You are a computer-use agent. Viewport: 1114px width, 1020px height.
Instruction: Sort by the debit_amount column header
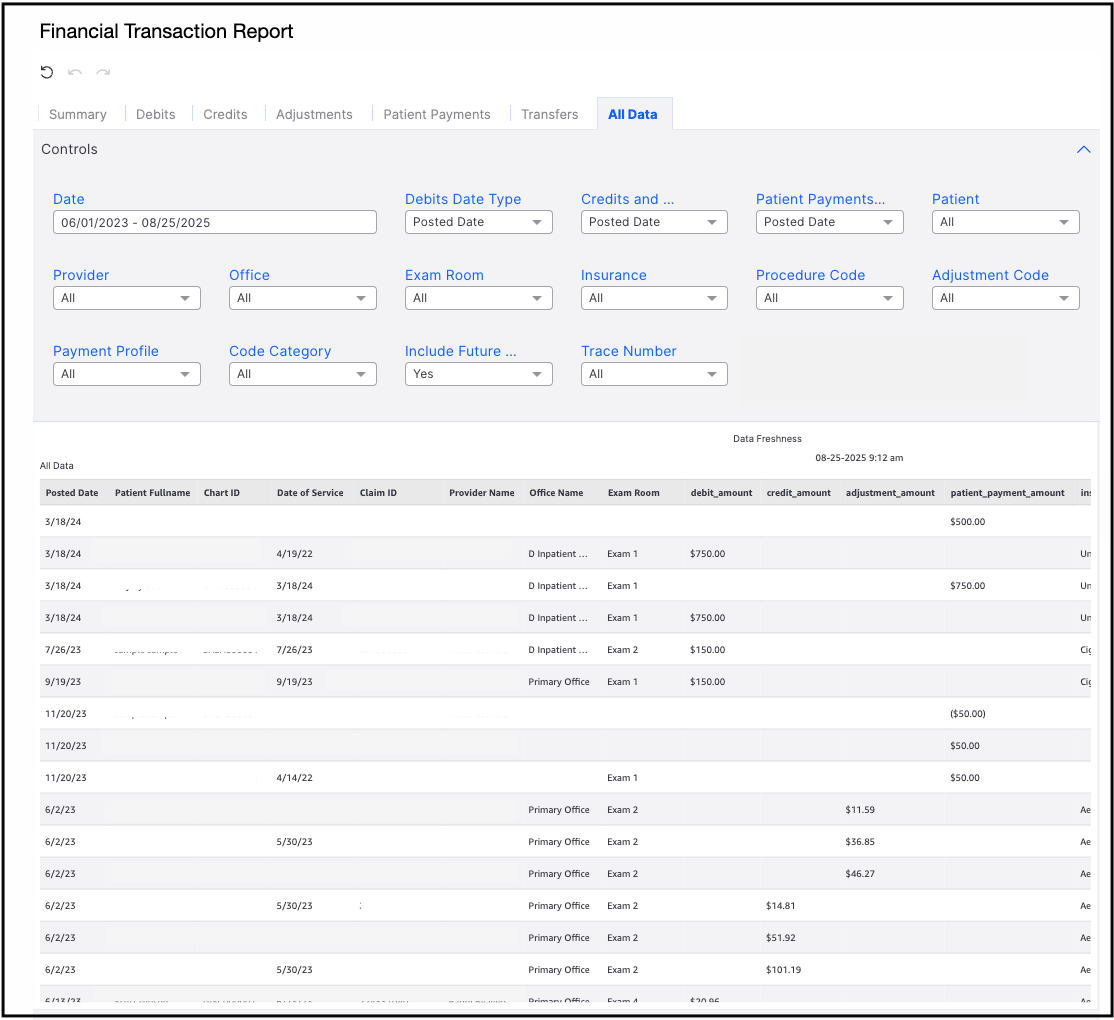point(721,493)
